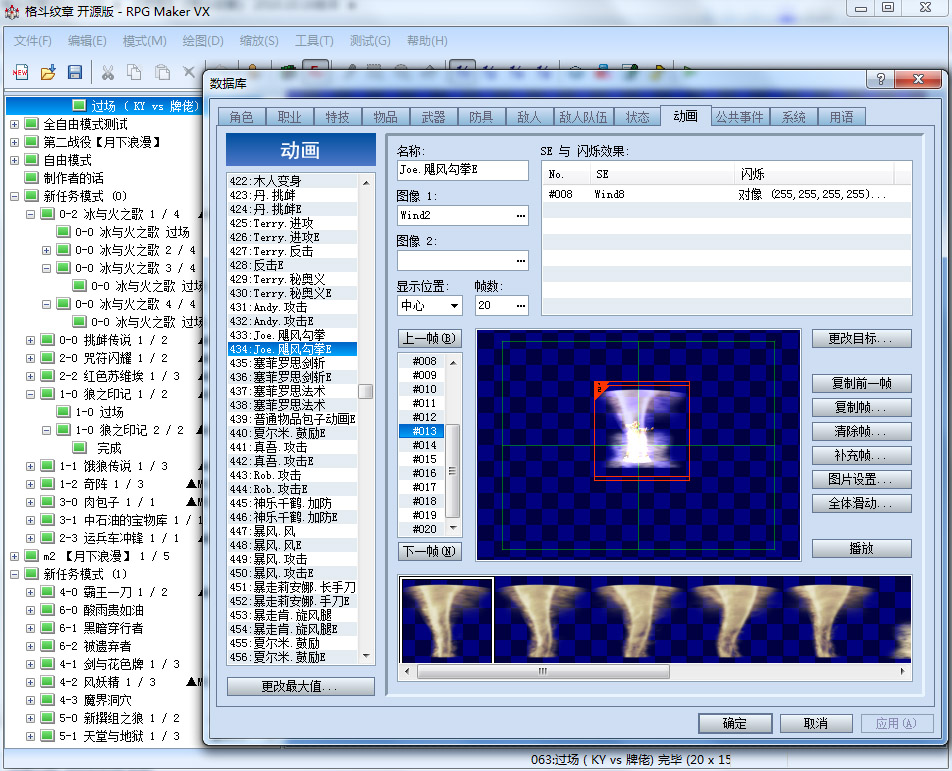The width and height of the screenshot is (952, 771).
Task: Expand the 4-0 霸王一刀 tree node
Action: click(30, 592)
